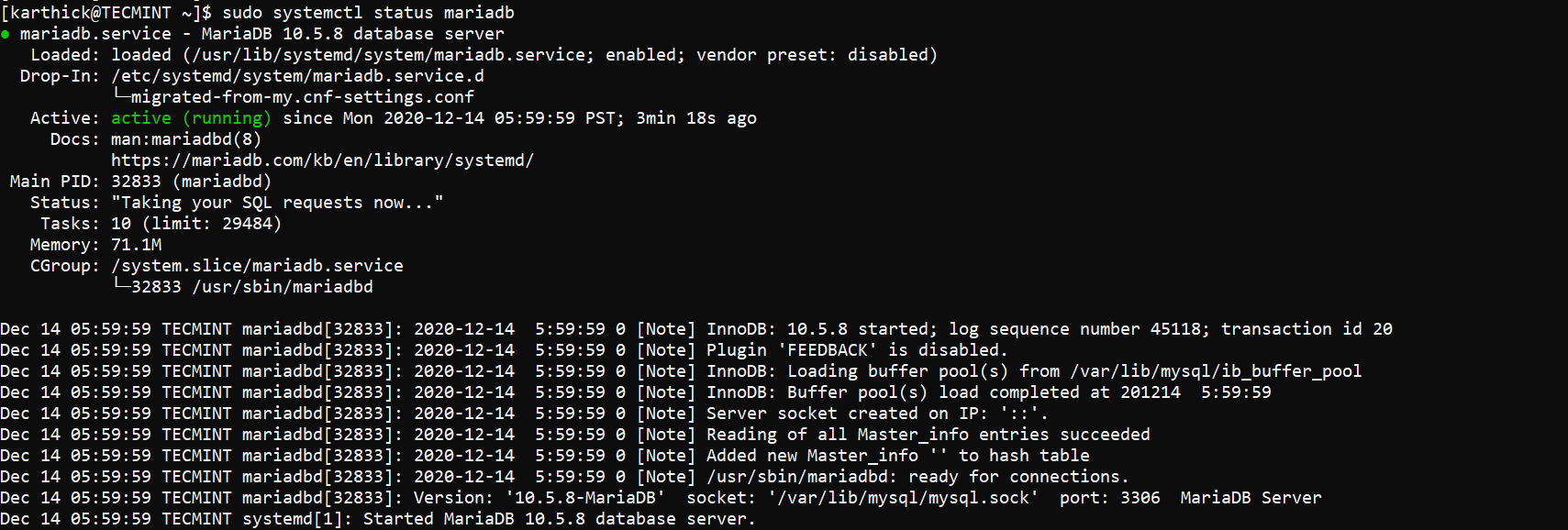Click the typed command "sudo systemctl status mariadb"
The height and width of the screenshot is (530, 1568).
click(368, 13)
